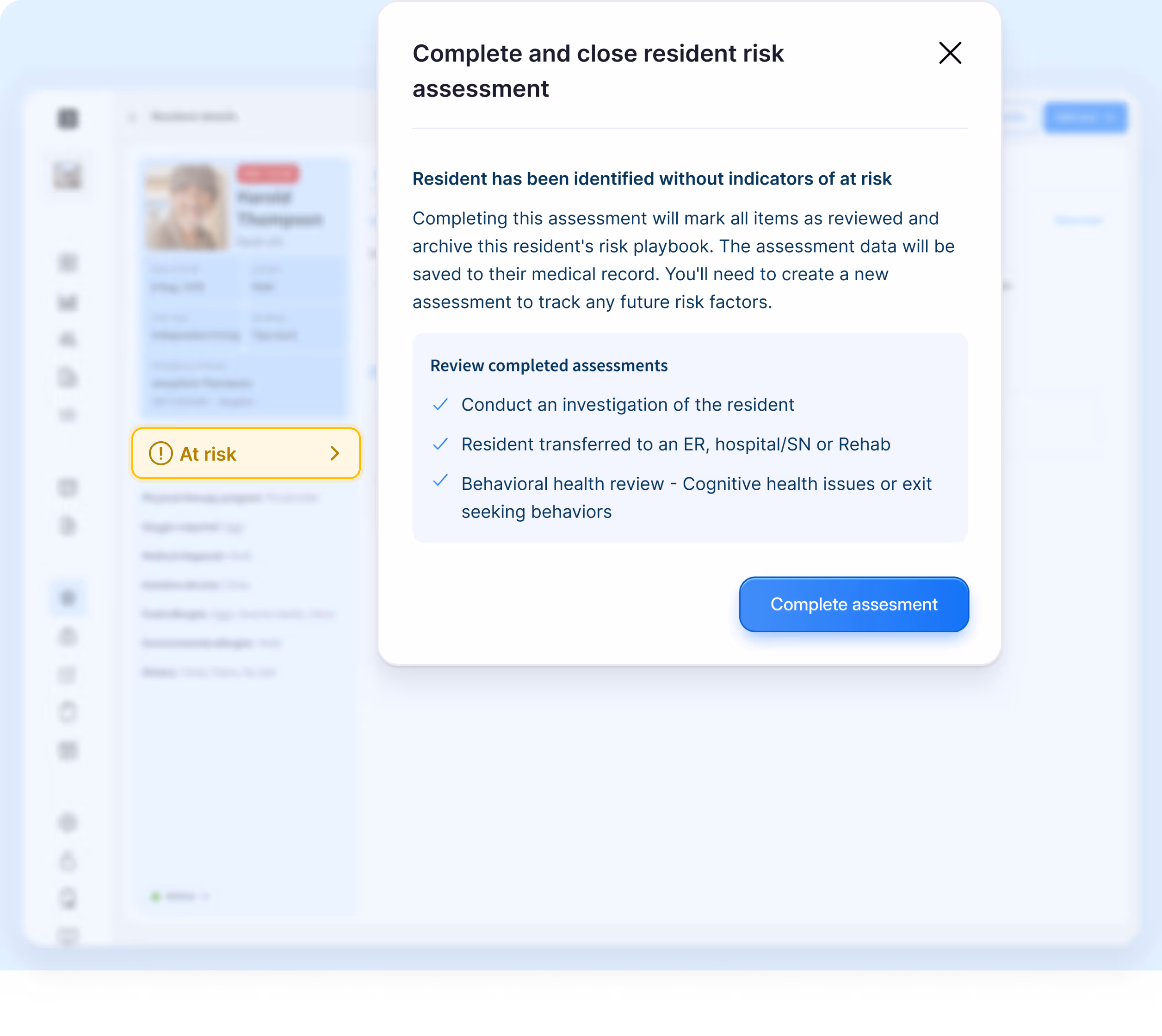Click the exclamation warning icon beside At risk
Viewport: 1162px width, 1036px height.
pyautogui.click(x=161, y=453)
